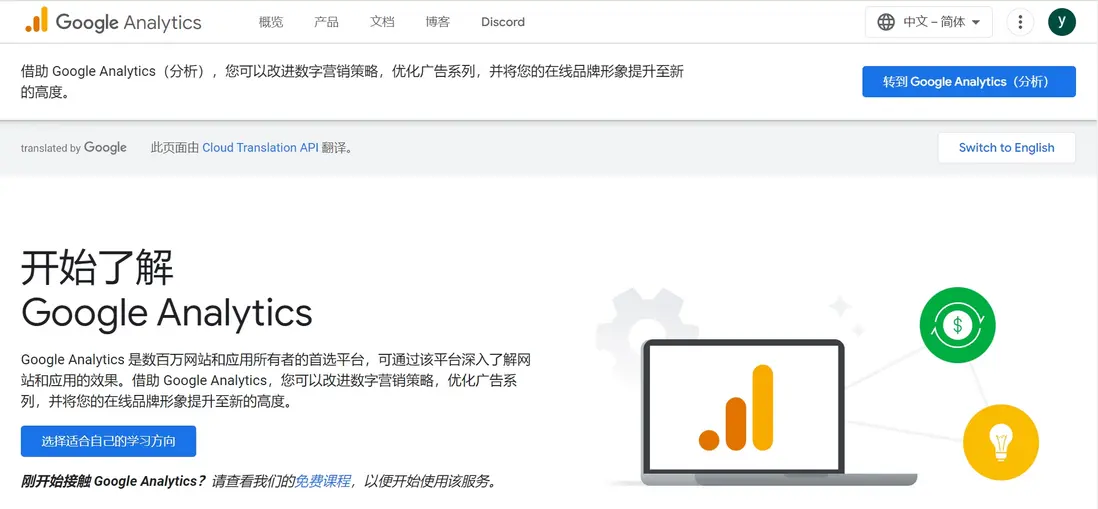Open the three-dot more options menu
Image resolution: width=1098 pixels, height=509 pixels.
(1020, 22)
